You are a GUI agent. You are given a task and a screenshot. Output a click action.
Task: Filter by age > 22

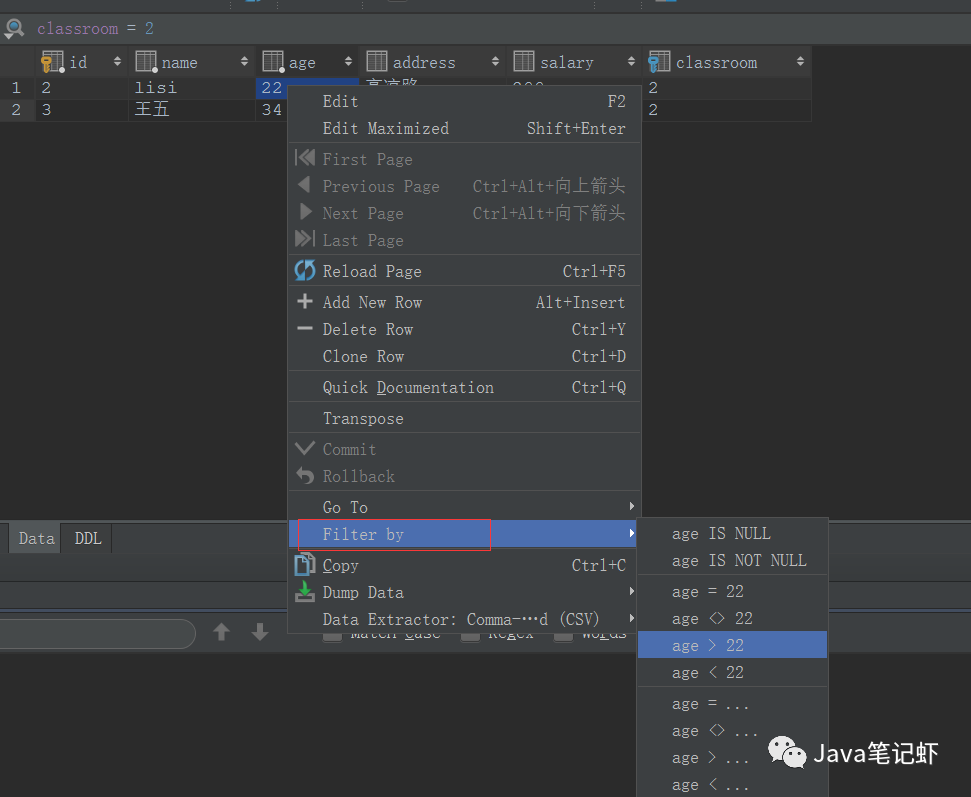click(733, 645)
